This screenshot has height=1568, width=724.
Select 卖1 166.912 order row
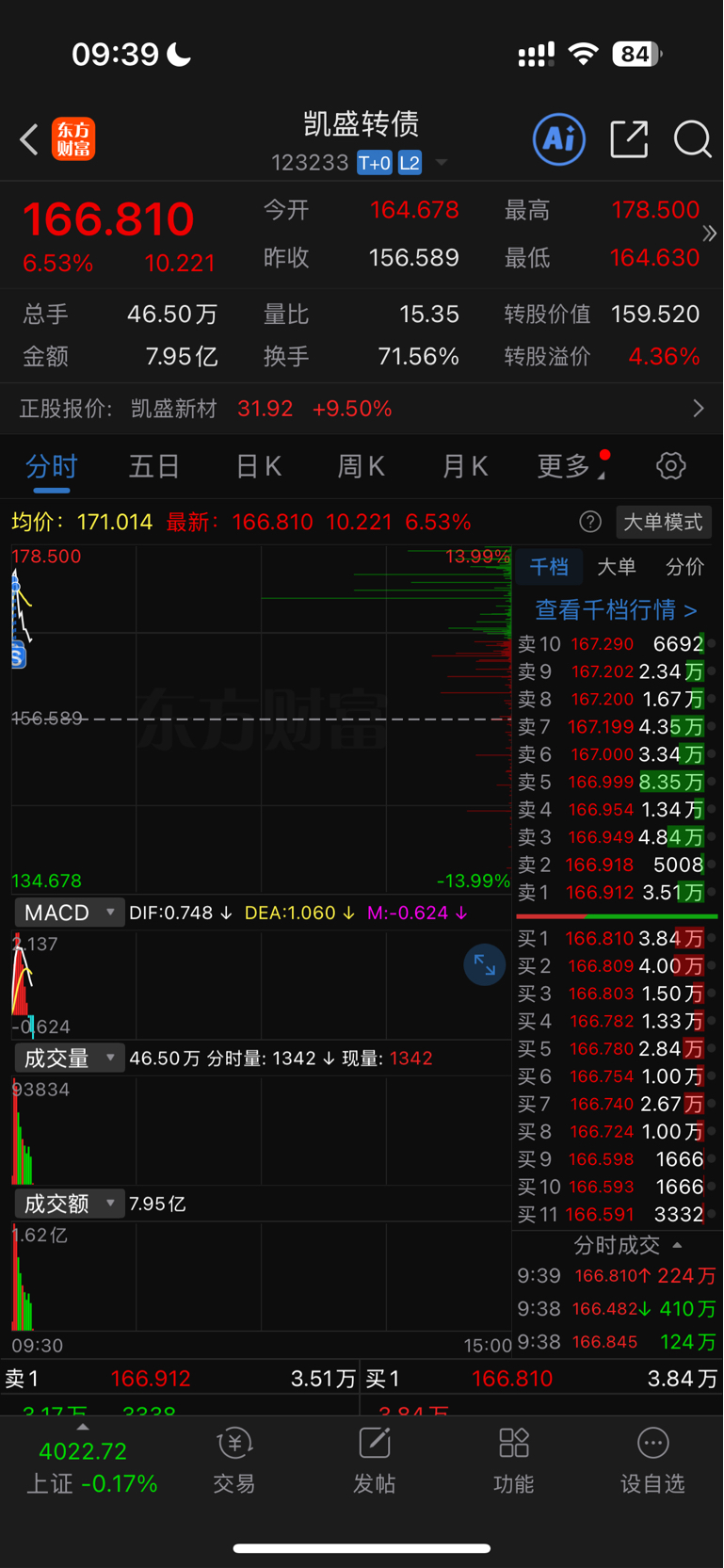tap(617, 892)
